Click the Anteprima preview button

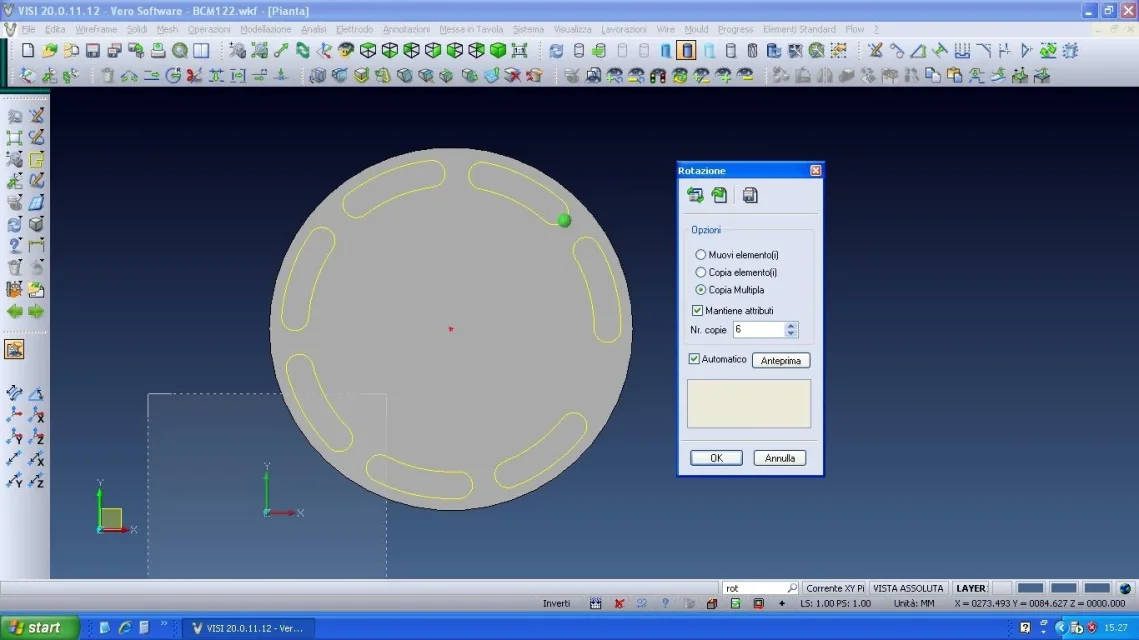tap(781, 360)
